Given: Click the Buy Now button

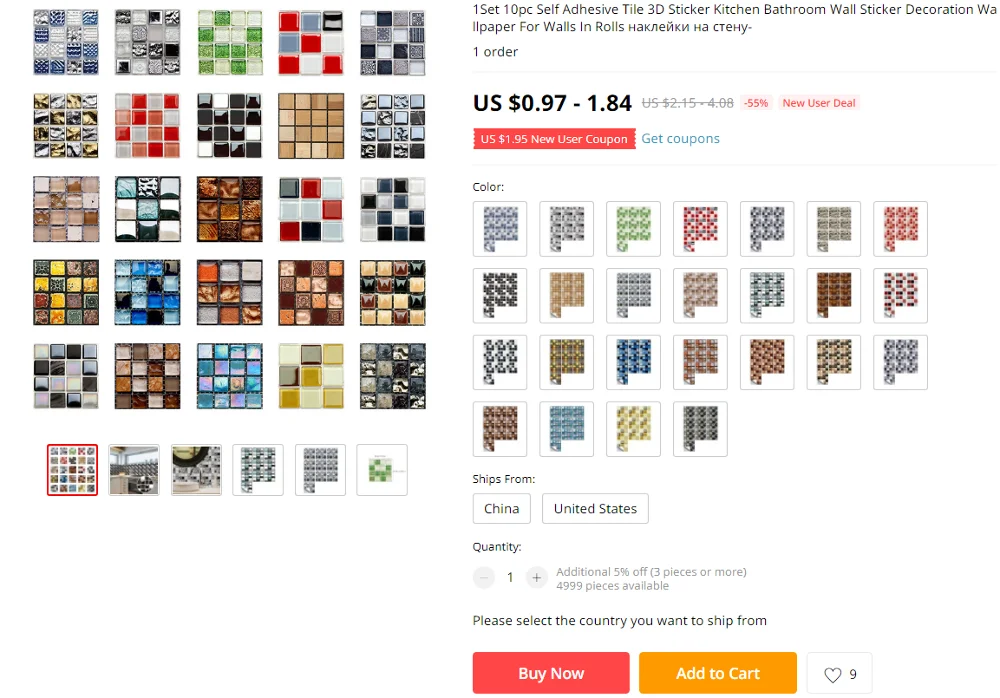Looking at the screenshot, I should [x=551, y=673].
